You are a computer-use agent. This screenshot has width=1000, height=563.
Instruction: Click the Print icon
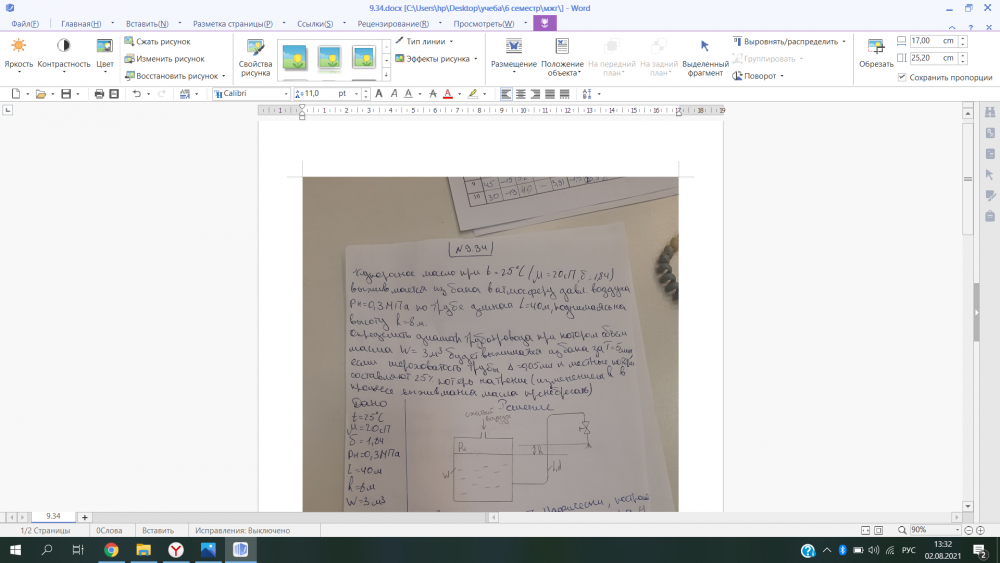tap(99, 94)
